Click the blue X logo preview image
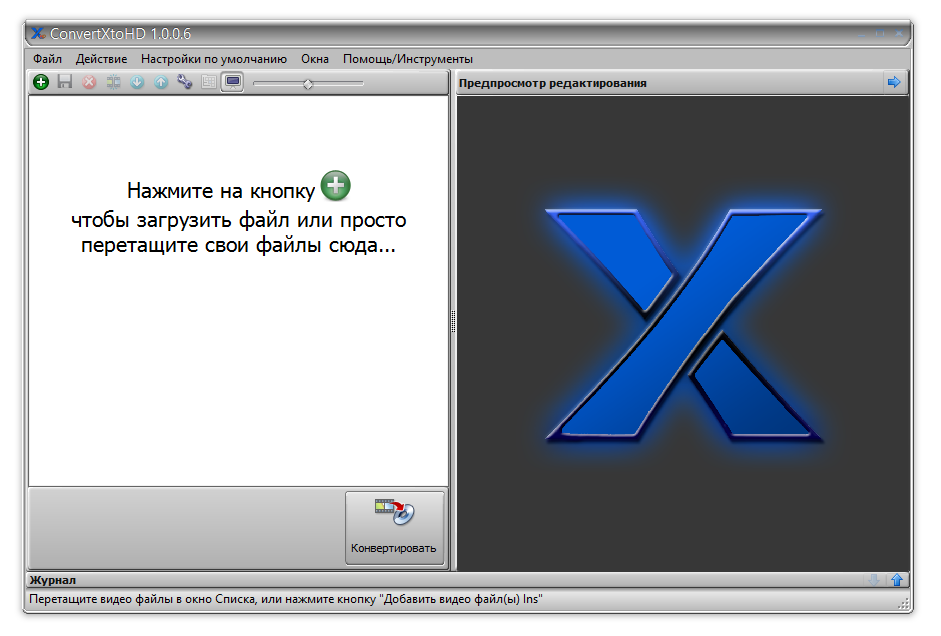The image size is (941, 636). (x=684, y=324)
